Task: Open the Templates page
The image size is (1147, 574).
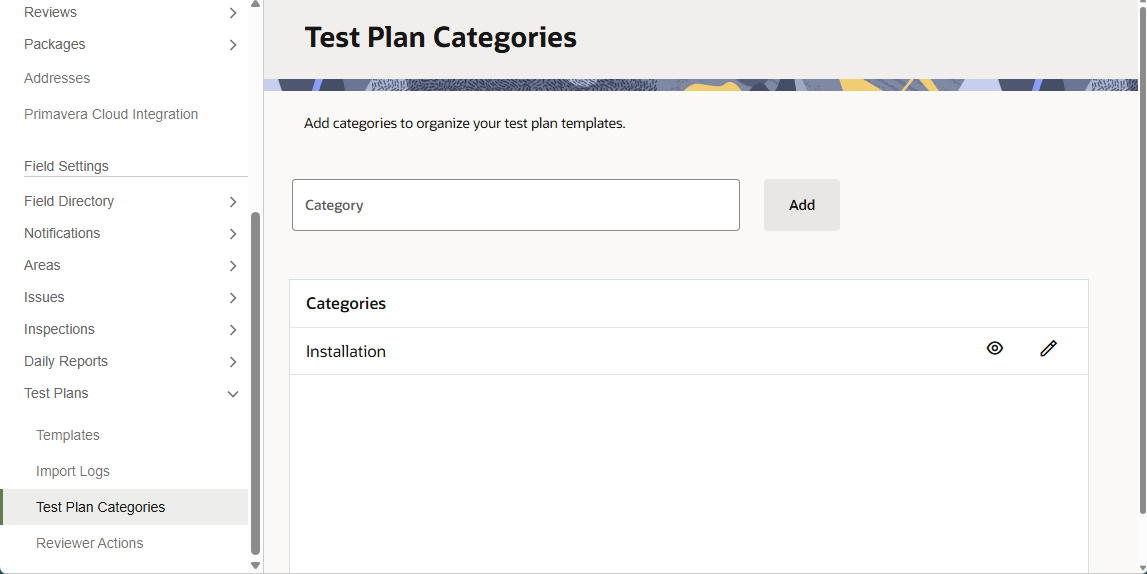Action: [68, 435]
